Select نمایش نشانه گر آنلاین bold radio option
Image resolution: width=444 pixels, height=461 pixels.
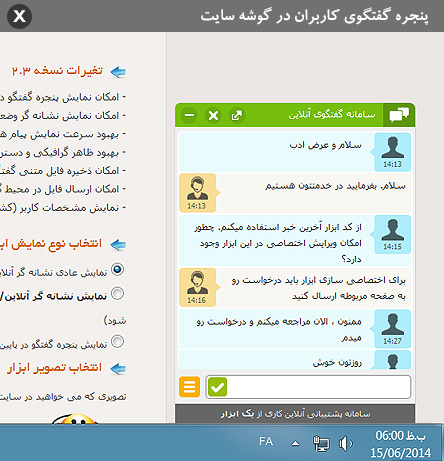(x=117, y=293)
